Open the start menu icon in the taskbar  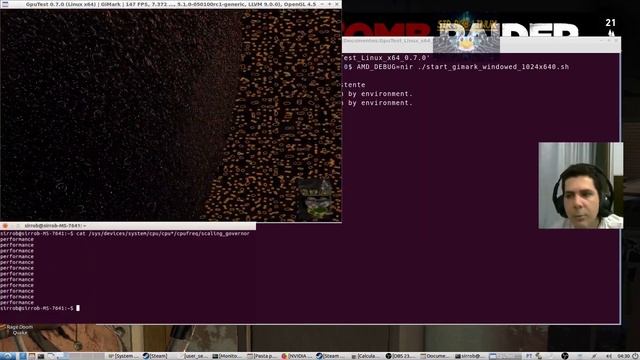pyautogui.click(x=7, y=356)
